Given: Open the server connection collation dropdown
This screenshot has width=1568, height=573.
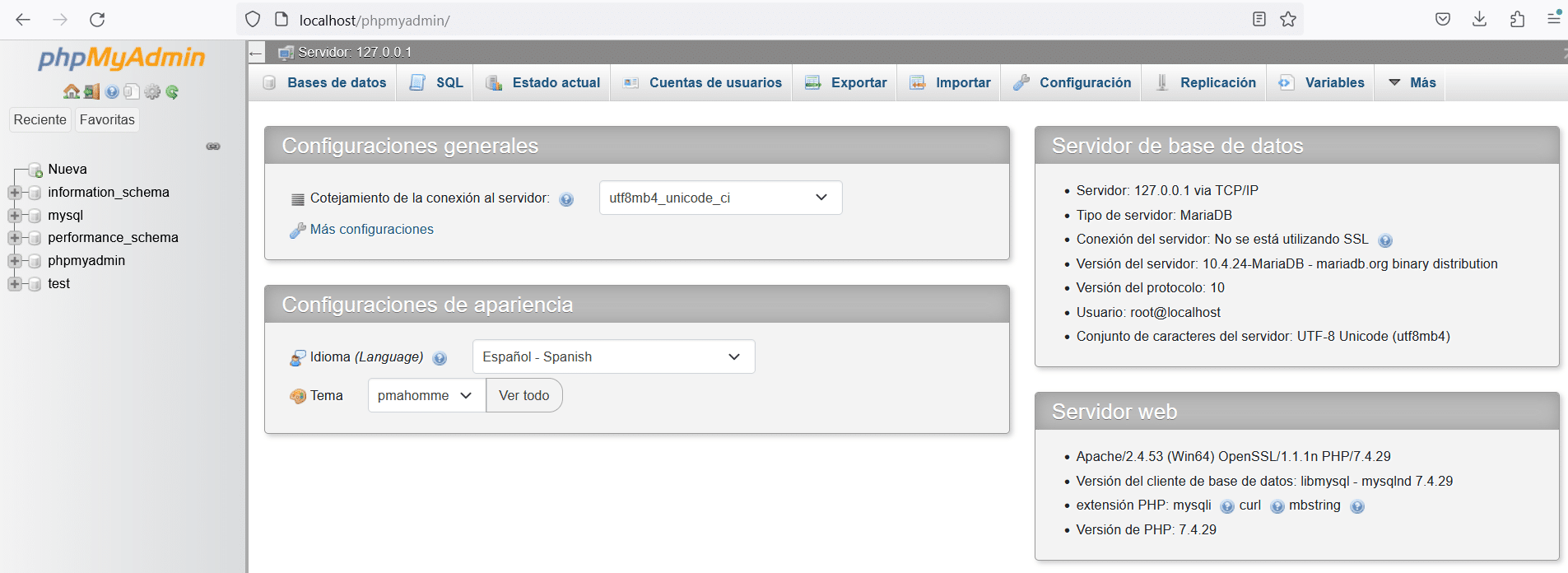Looking at the screenshot, I should pos(720,198).
